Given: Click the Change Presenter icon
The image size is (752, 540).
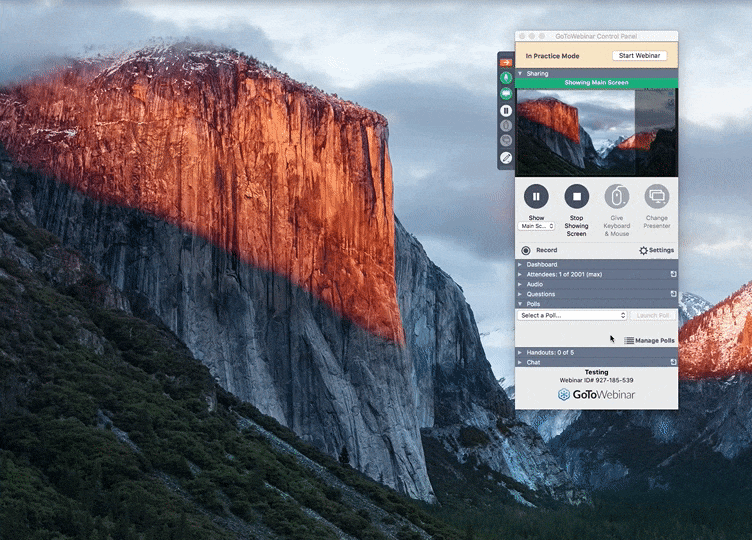Looking at the screenshot, I should (657, 197).
